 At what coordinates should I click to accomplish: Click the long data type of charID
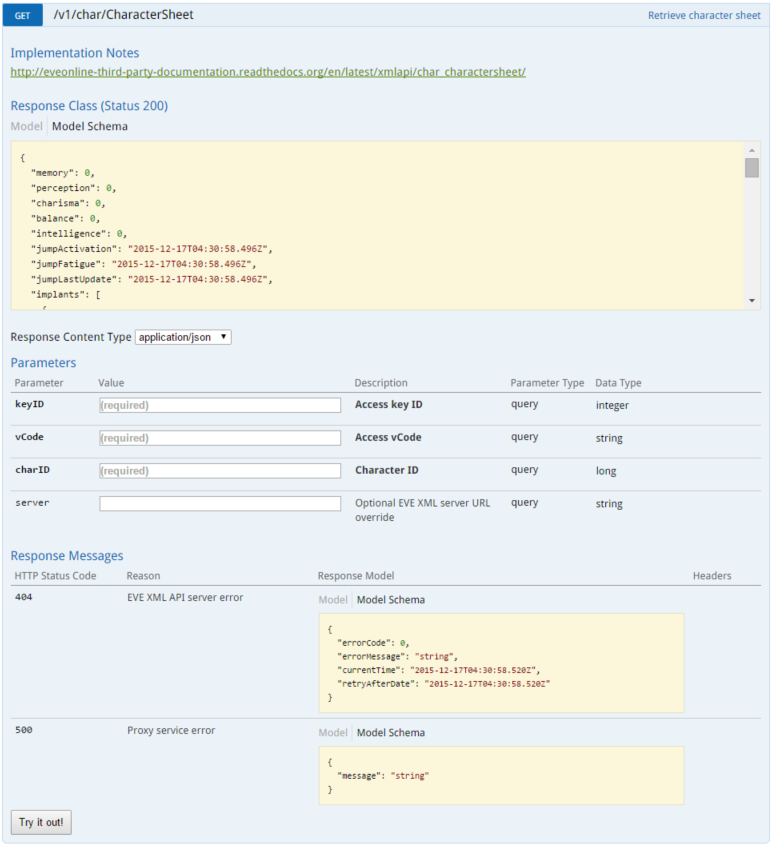[605, 471]
